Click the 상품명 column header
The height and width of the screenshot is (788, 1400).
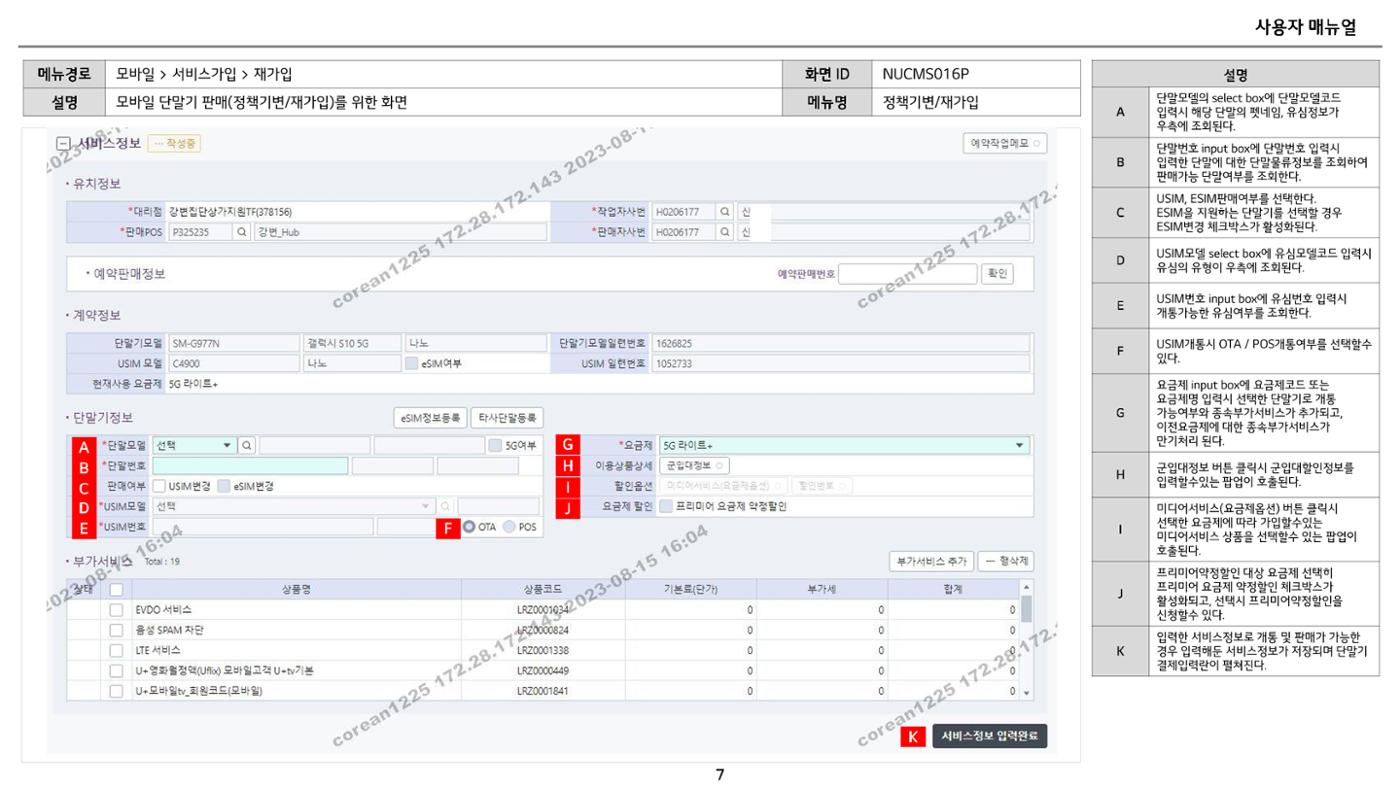[297, 589]
